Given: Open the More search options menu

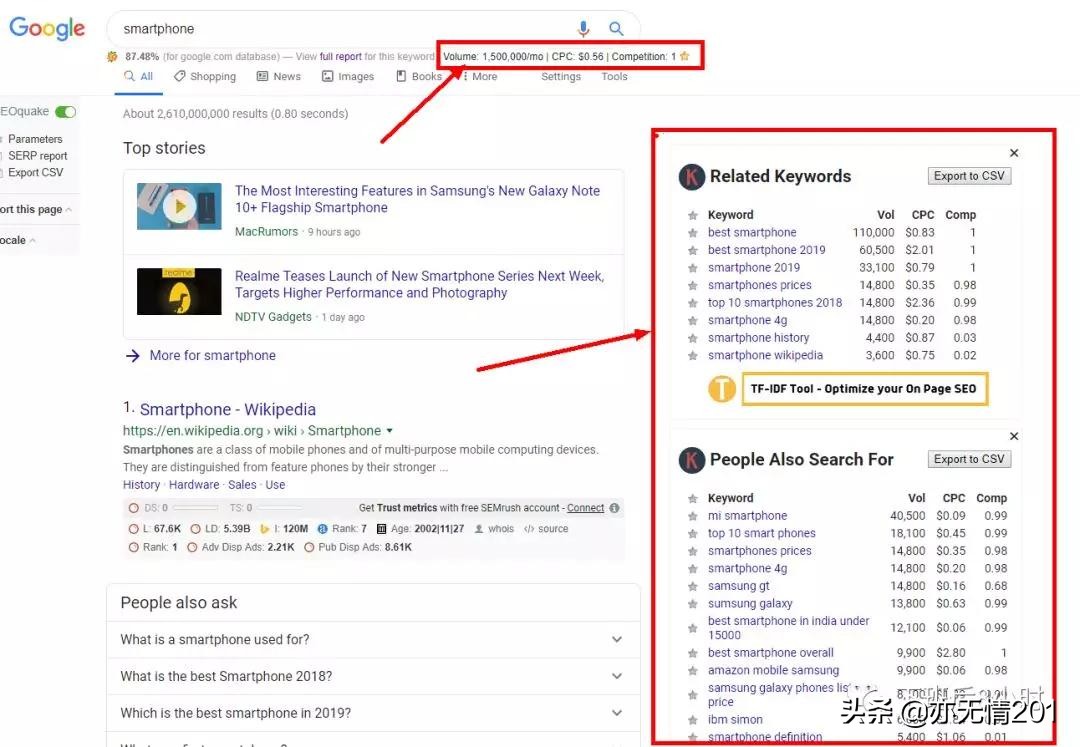Looking at the screenshot, I should 480,76.
